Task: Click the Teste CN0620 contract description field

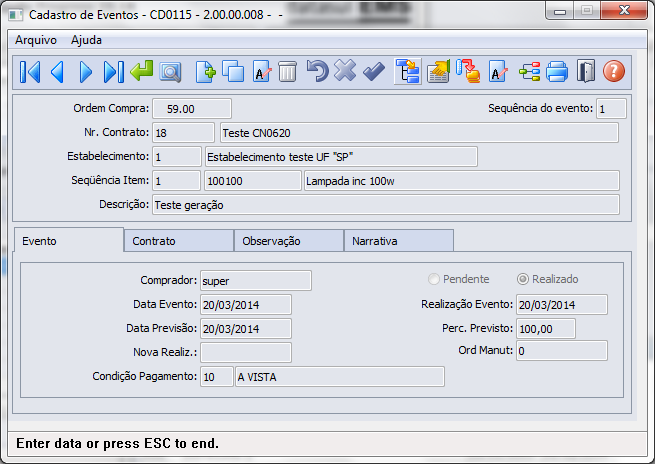Action: [419, 133]
